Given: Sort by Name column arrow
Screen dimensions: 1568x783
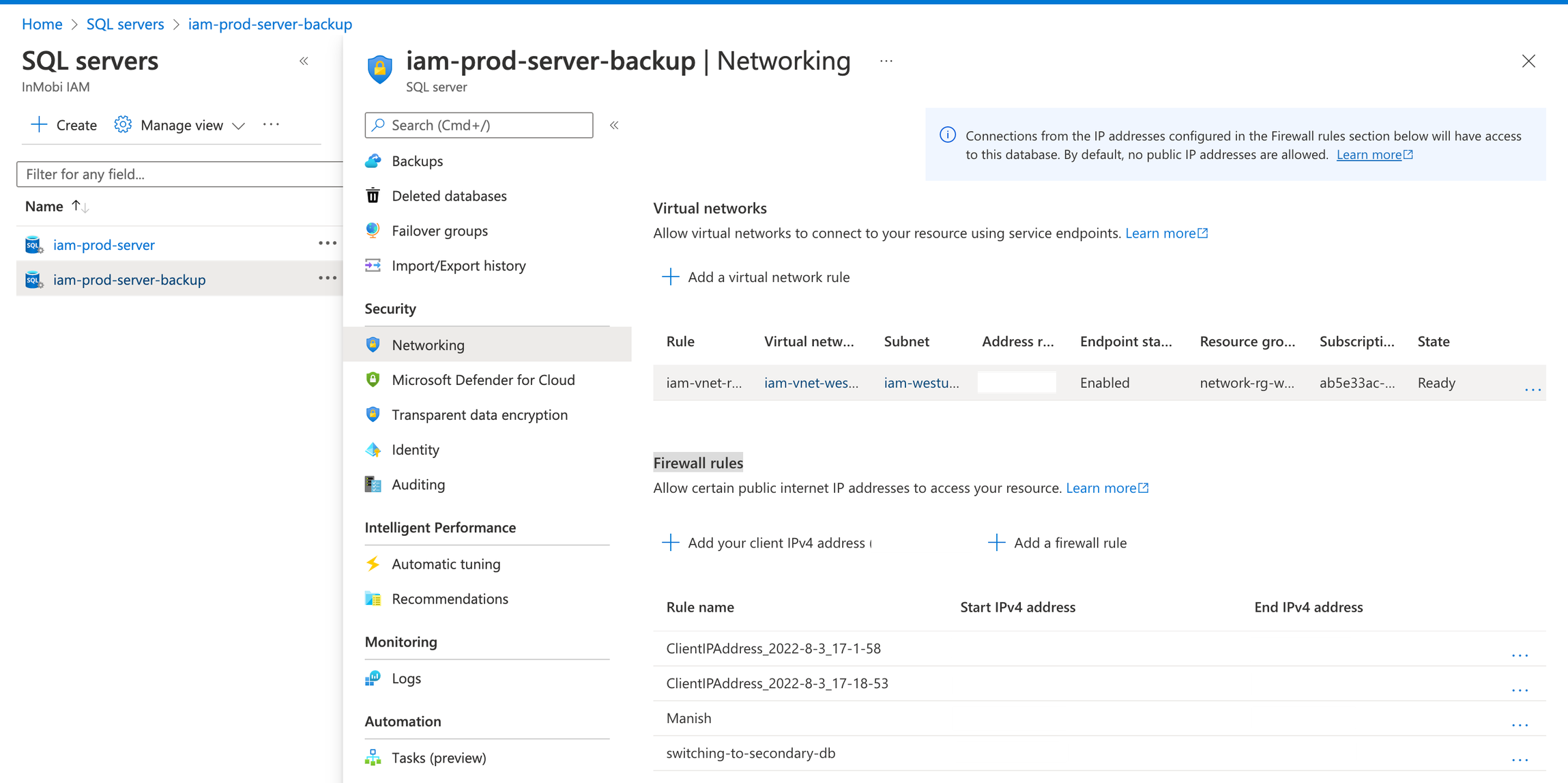Looking at the screenshot, I should tap(81, 205).
